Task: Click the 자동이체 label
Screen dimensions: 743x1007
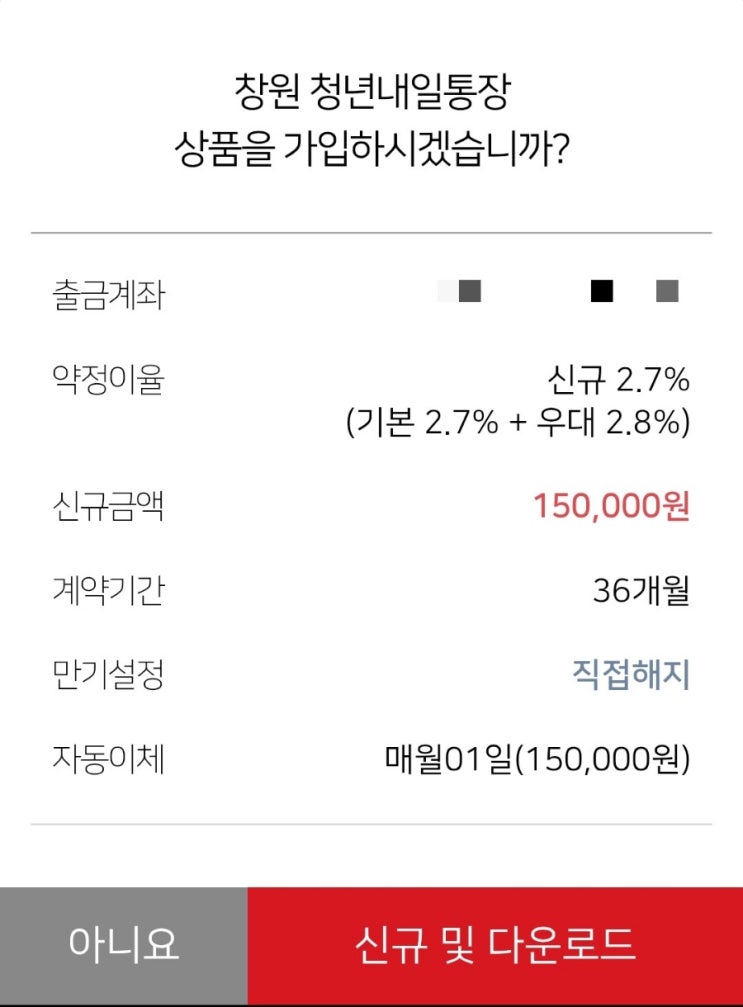Action: (x=109, y=758)
